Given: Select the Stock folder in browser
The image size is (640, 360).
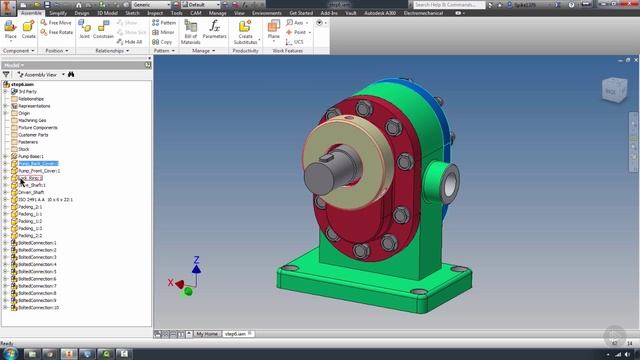Looking at the screenshot, I should pos(23,149).
